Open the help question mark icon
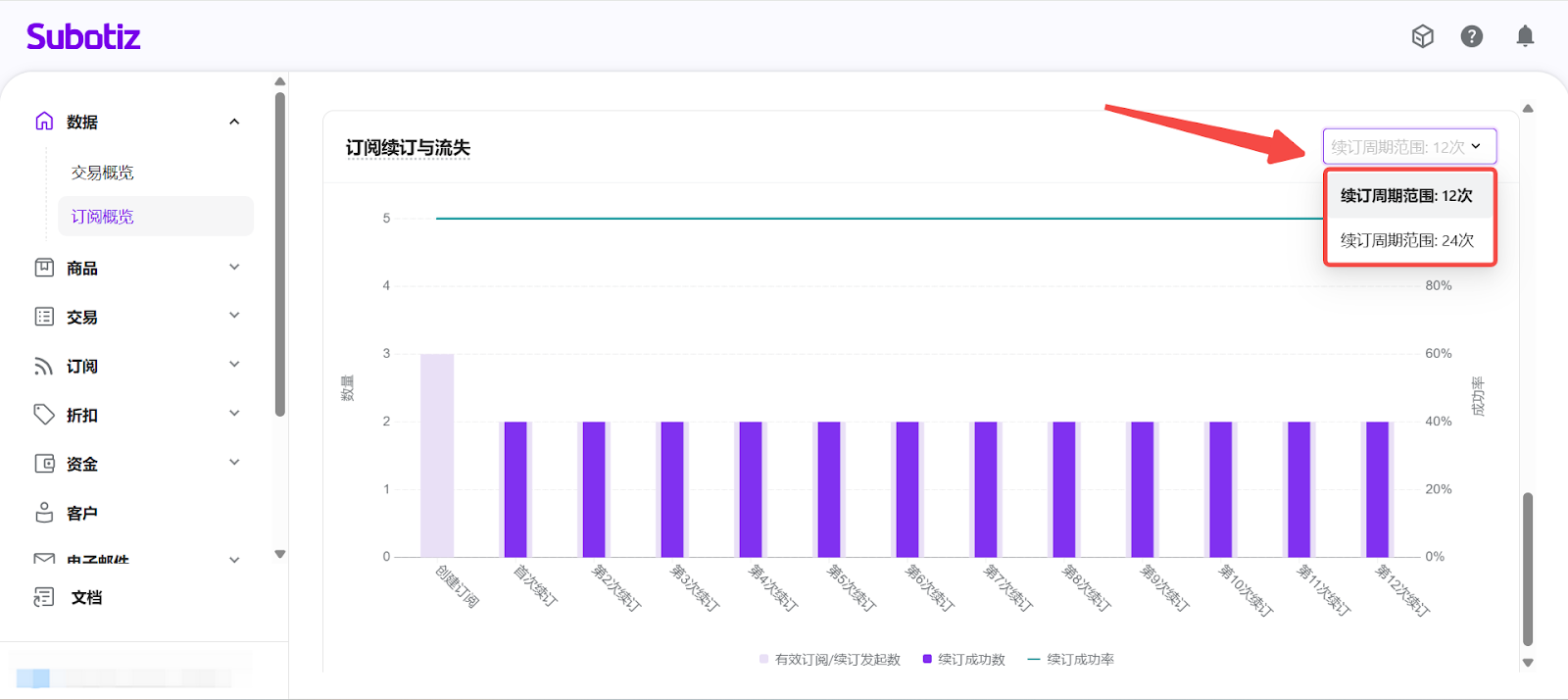The height and width of the screenshot is (700, 1568). tap(1471, 36)
